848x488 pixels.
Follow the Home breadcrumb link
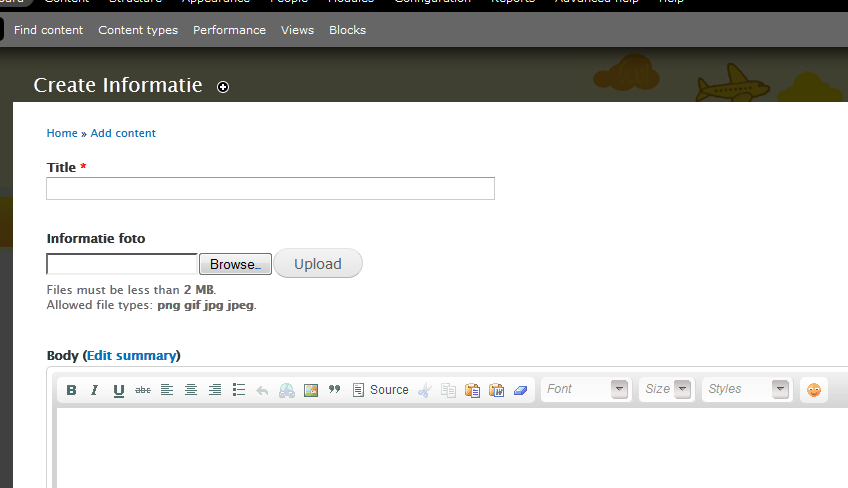coord(62,133)
